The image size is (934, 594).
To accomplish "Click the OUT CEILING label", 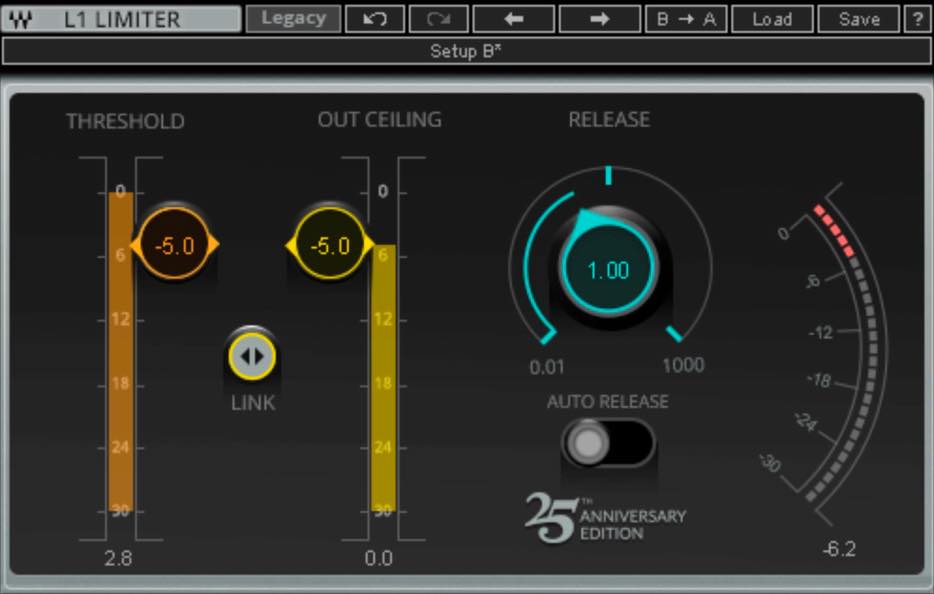I will 380,120.
